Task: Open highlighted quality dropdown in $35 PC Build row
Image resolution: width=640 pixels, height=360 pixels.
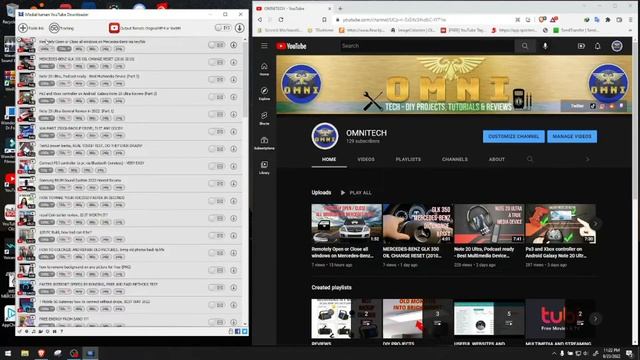Action: [x=47, y=240]
